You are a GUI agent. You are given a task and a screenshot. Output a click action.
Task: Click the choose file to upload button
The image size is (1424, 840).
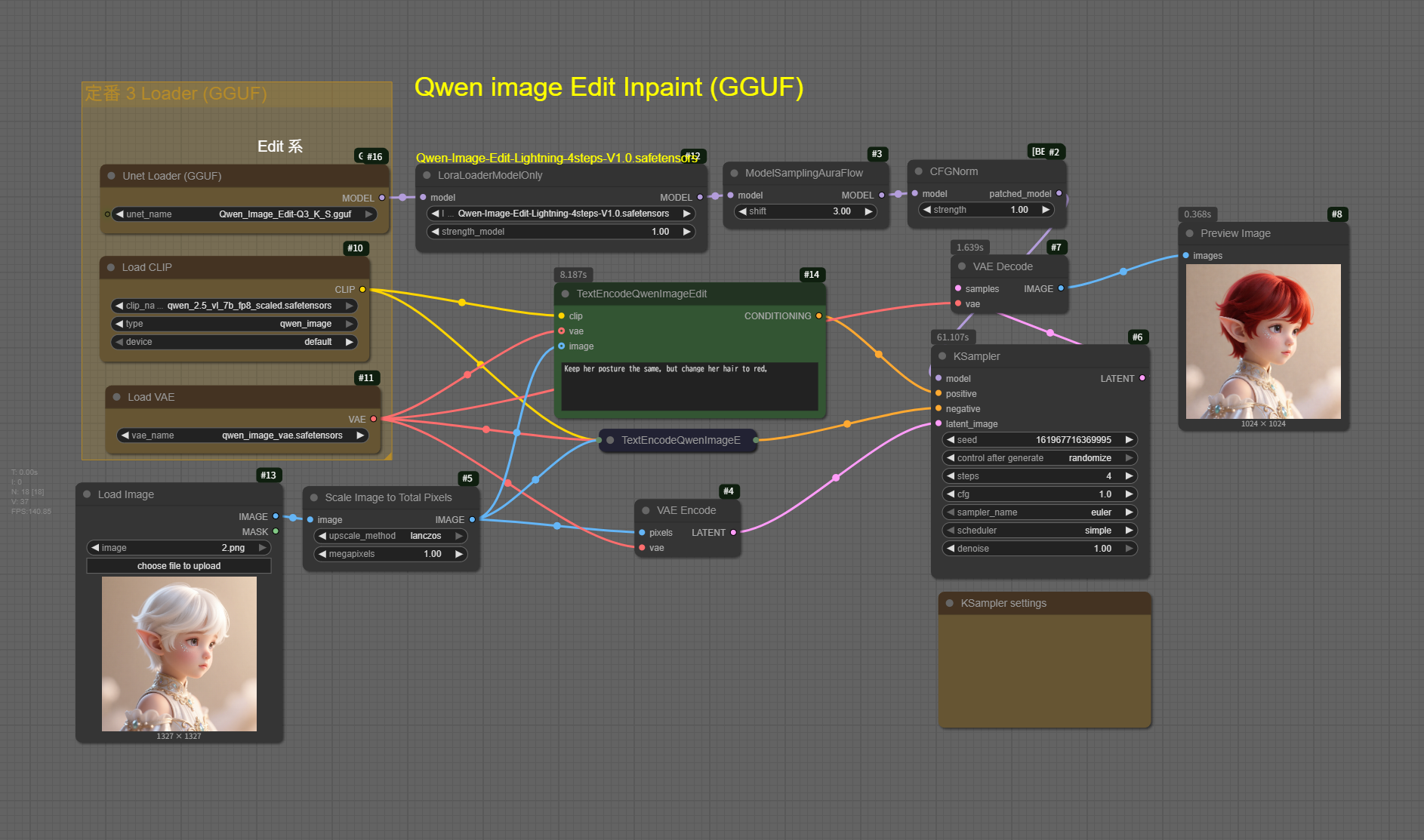point(179,566)
